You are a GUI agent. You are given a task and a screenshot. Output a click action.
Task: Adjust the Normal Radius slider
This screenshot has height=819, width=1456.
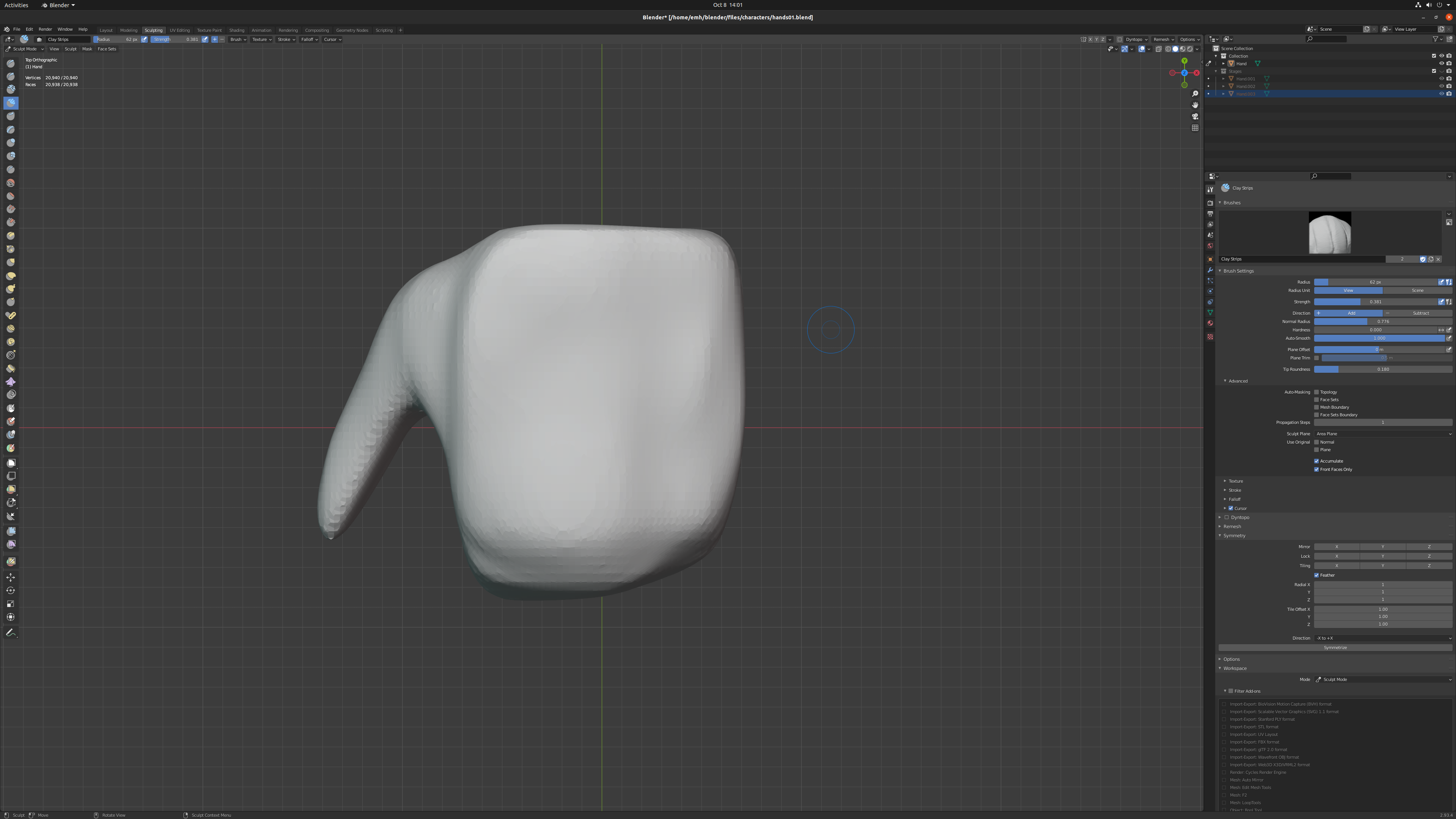click(1382, 322)
